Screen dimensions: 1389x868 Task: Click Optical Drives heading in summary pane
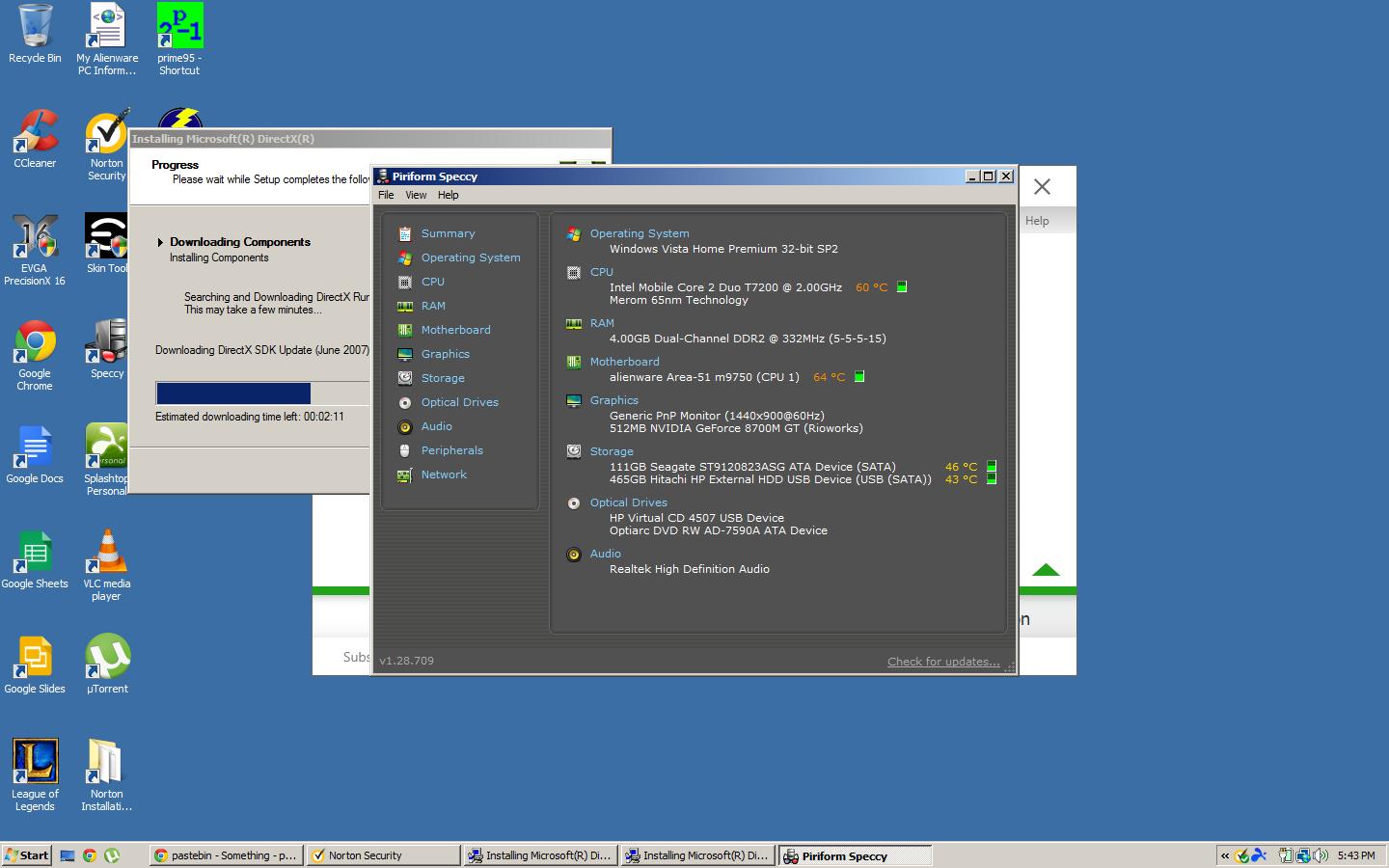click(629, 502)
